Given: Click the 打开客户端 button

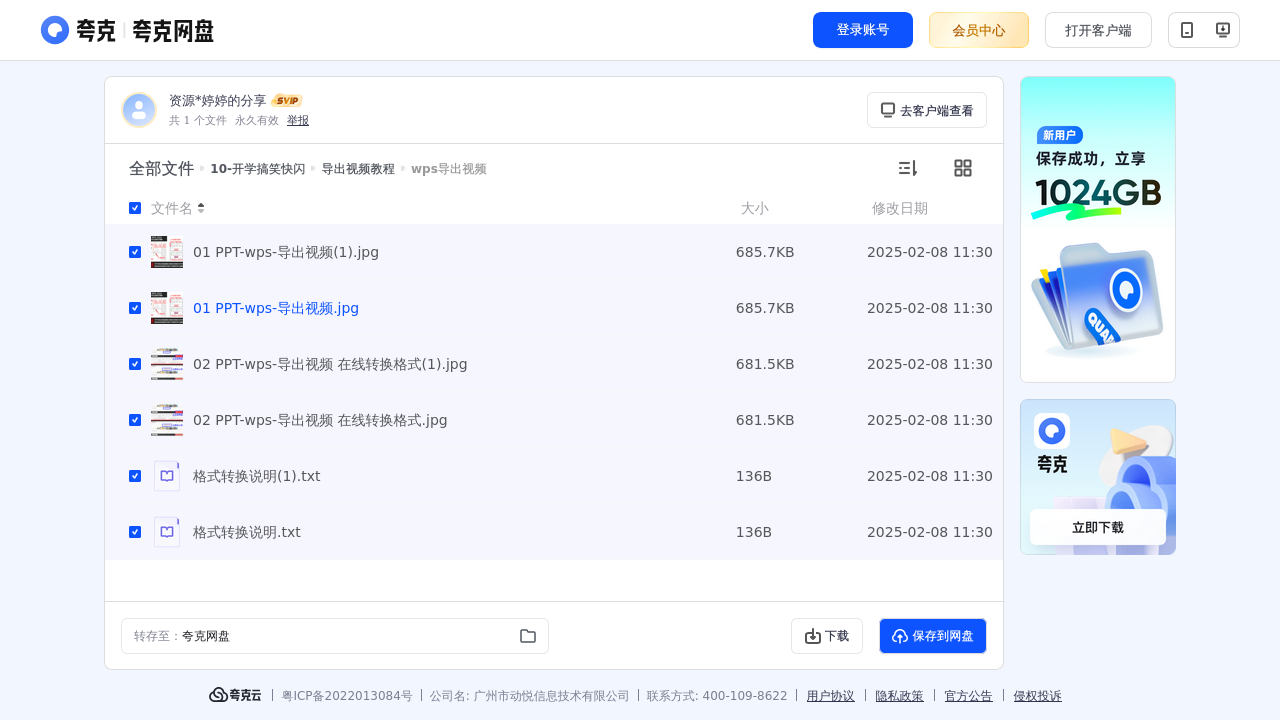Looking at the screenshot, I should coord(1098,30).
